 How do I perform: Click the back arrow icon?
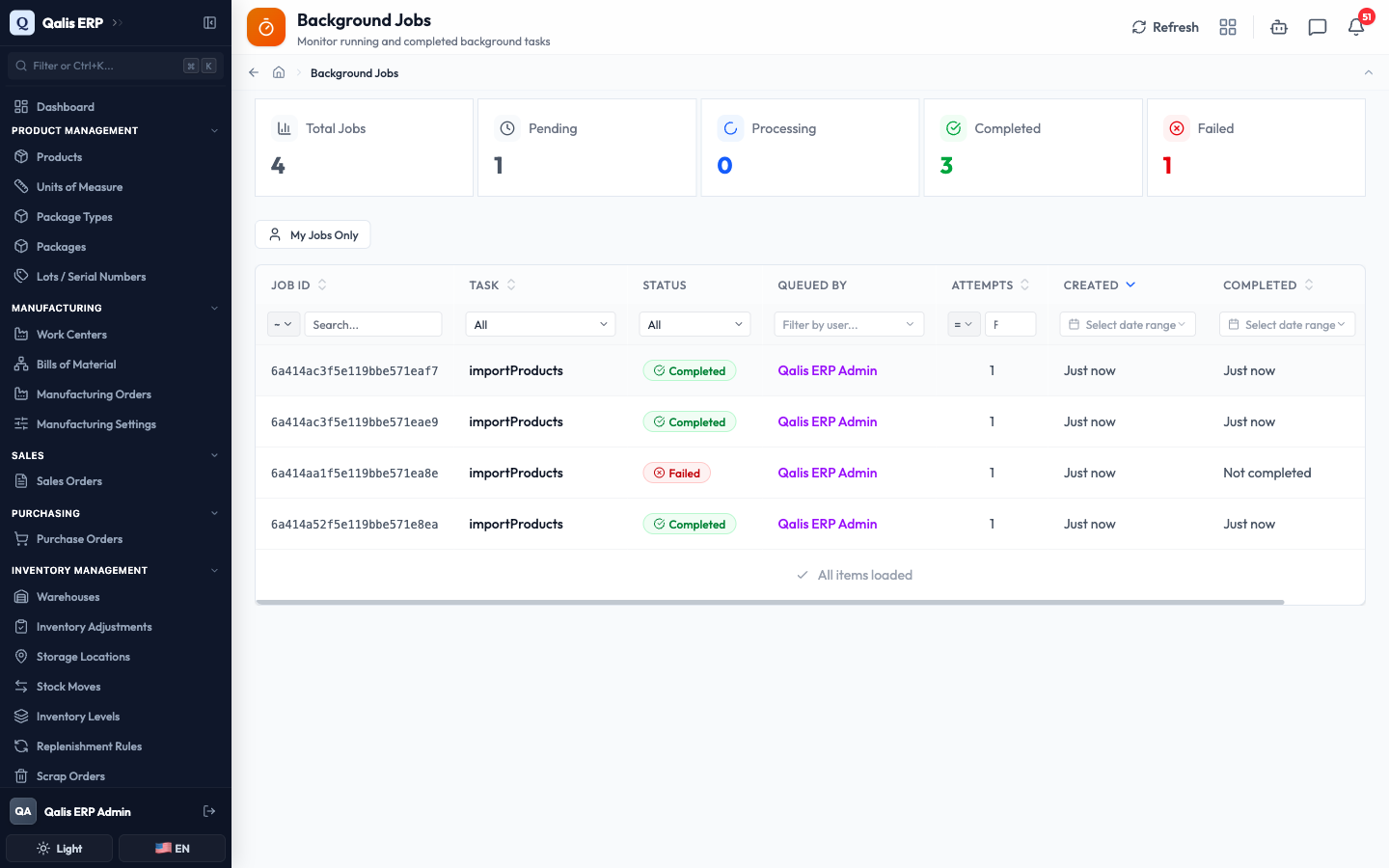click(x=254, y=72)
